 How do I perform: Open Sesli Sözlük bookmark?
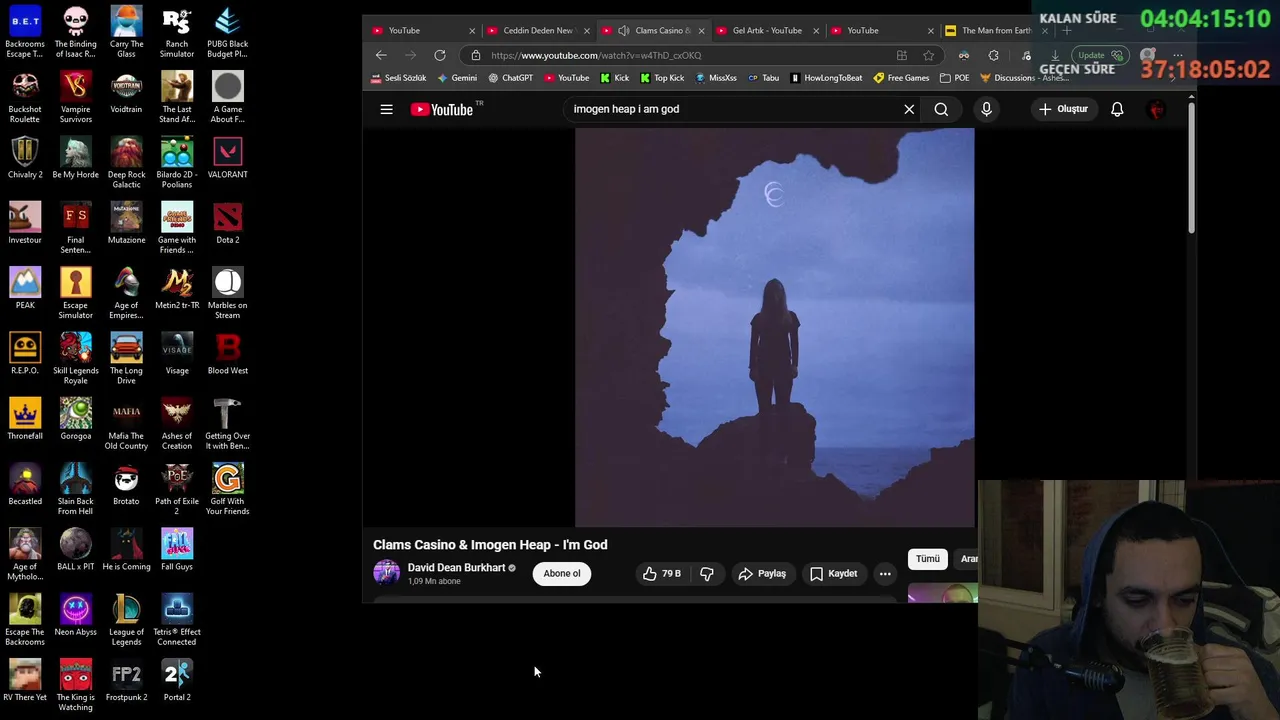[399, 78]
